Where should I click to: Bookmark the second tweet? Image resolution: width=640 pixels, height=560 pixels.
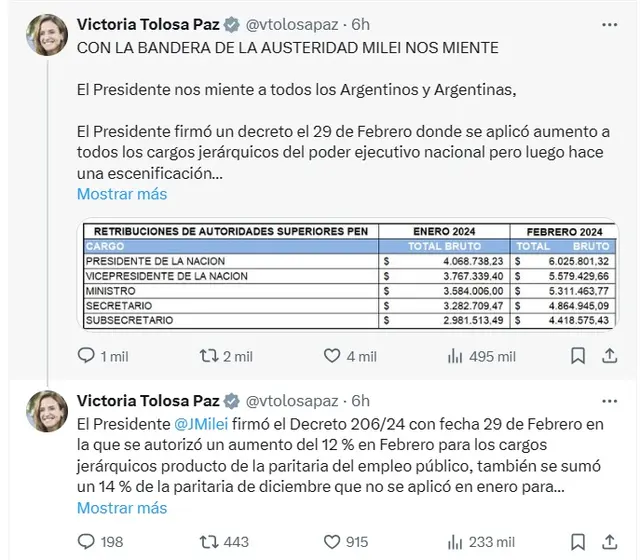tap(578, 542)
